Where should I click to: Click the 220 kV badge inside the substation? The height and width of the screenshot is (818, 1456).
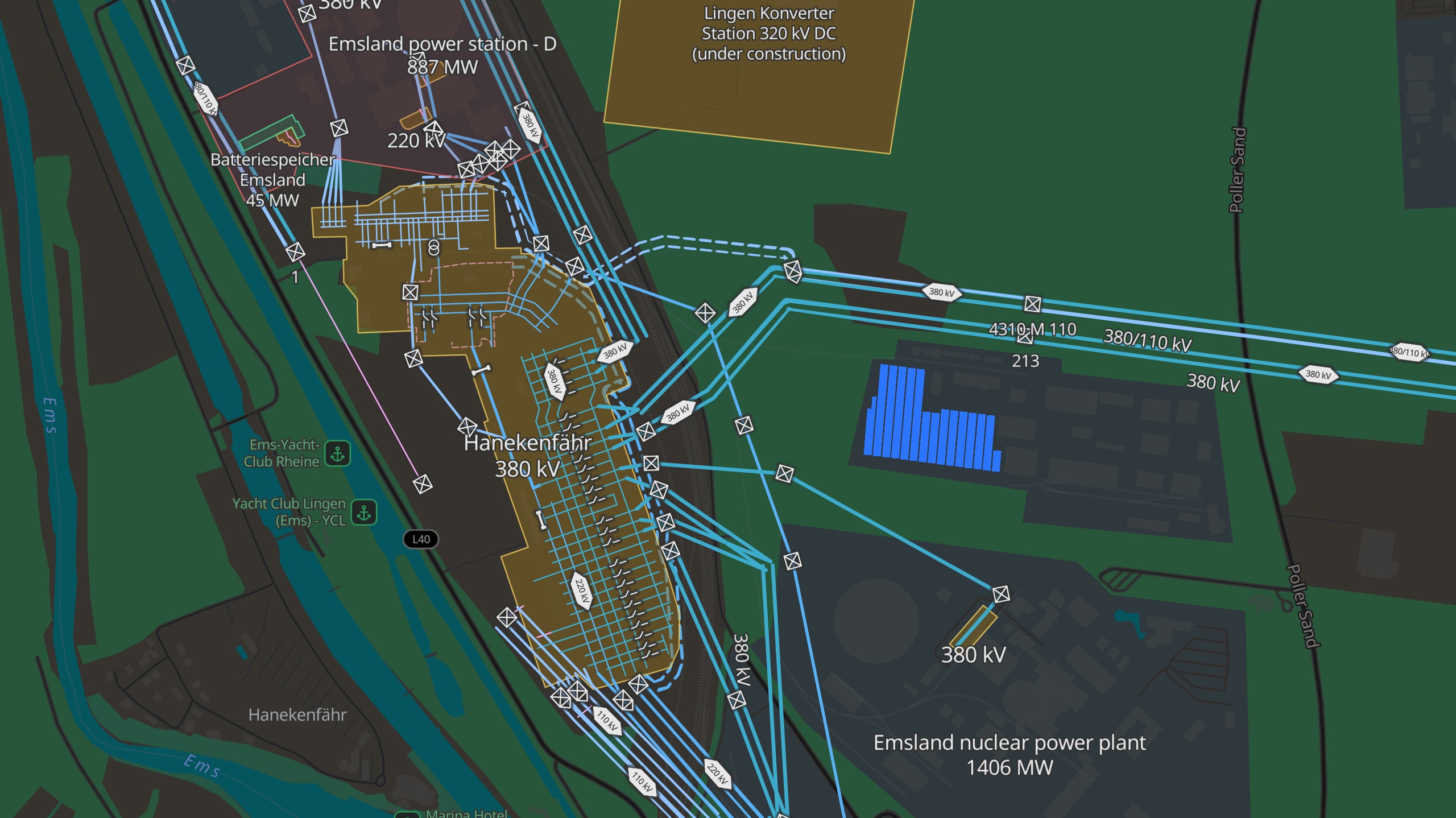[581, 591]
